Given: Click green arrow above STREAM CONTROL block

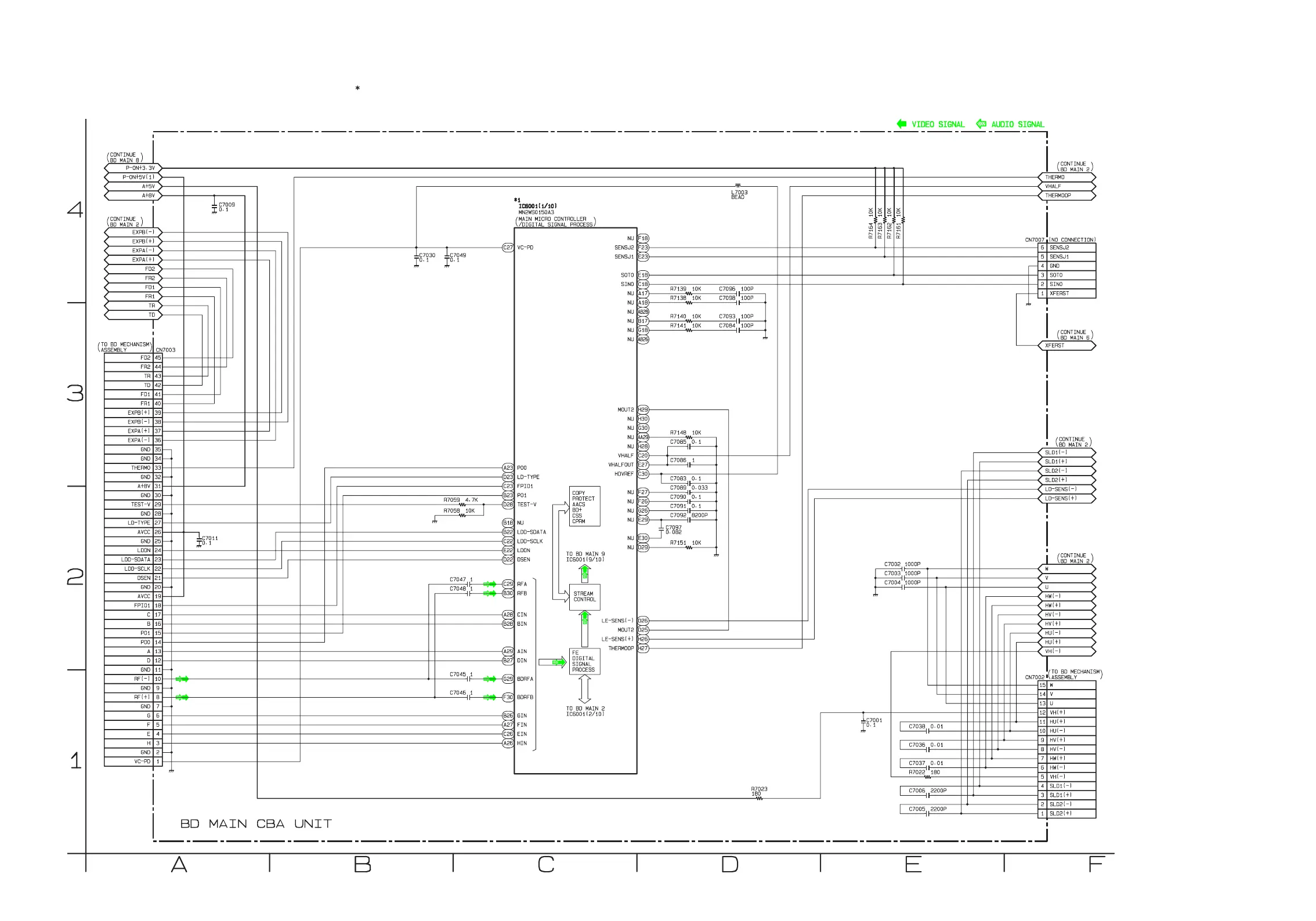Looking at the screenshot, I should tap(585, 573).
